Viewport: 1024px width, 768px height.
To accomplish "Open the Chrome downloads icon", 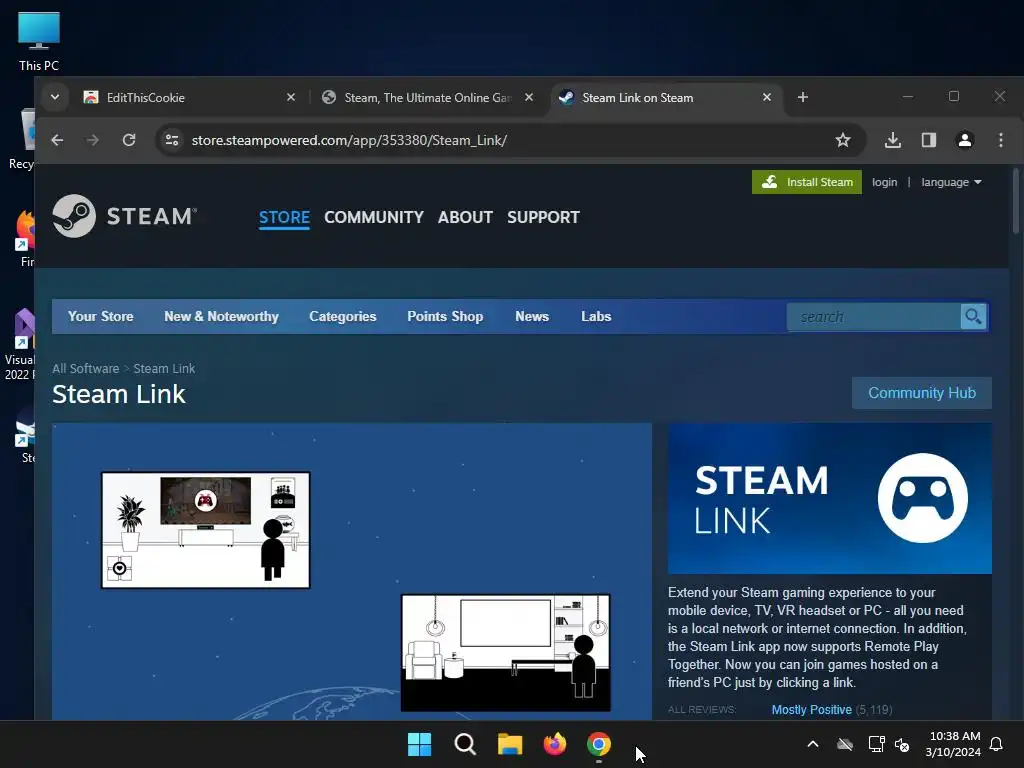I will tap(893, 140).
